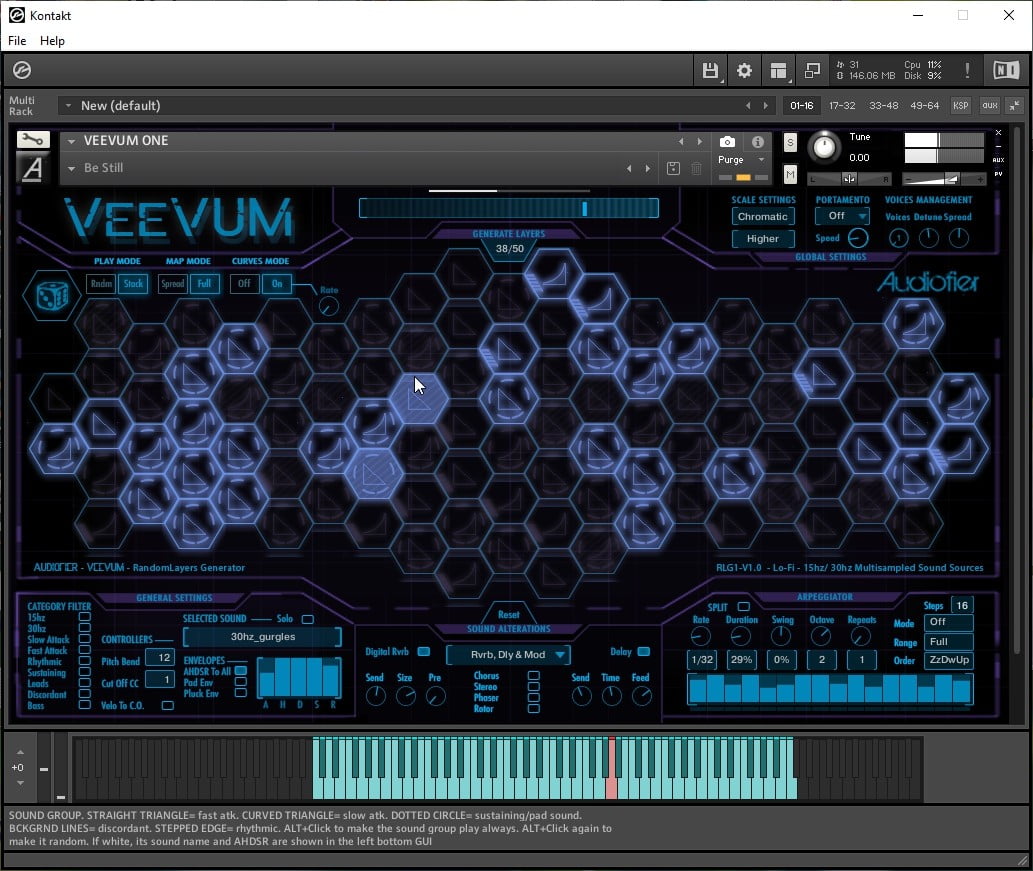Shift keyboard octave up with the arrow

coord(20,752)
